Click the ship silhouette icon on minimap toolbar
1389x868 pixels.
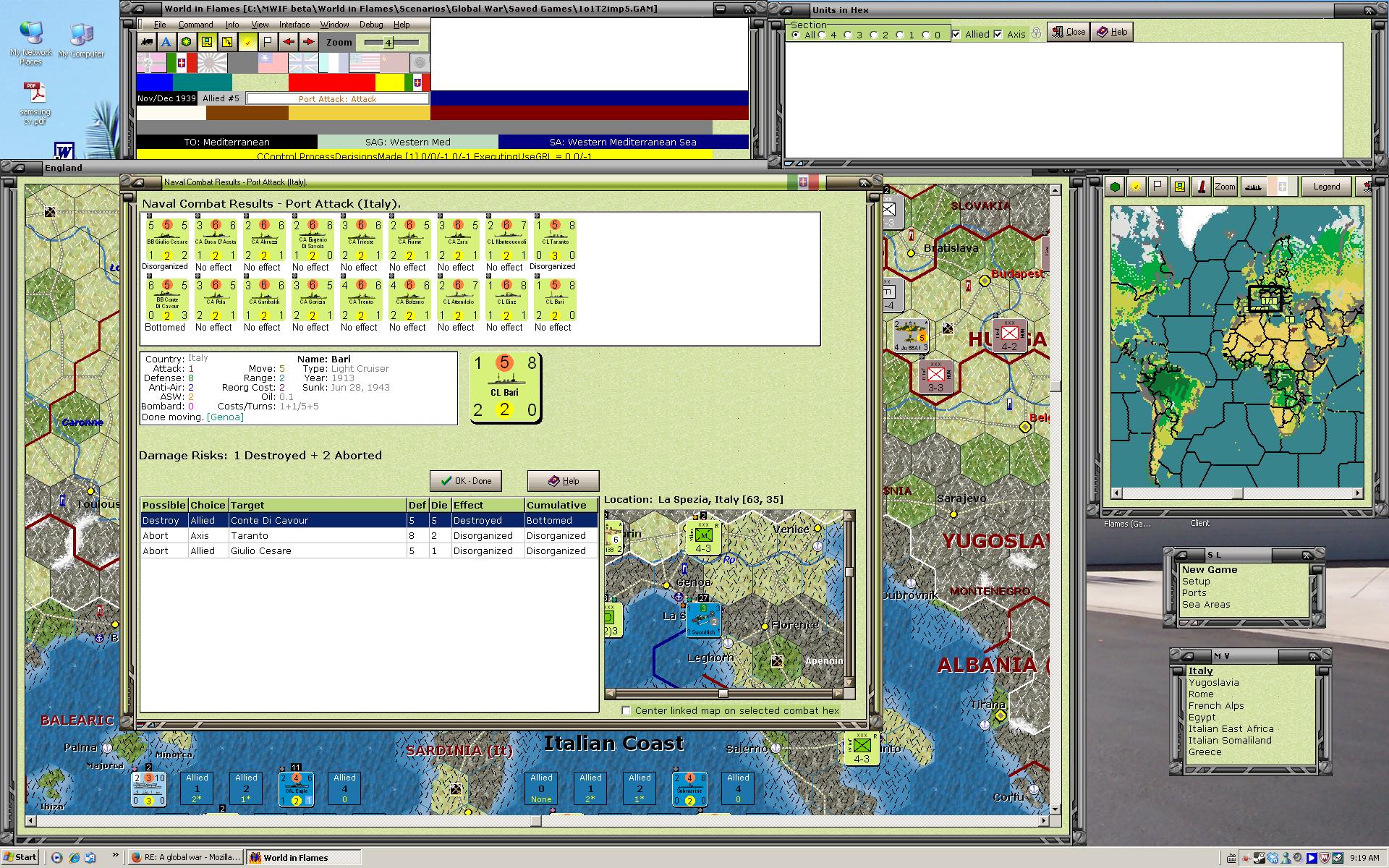(x=1253, y=187)
